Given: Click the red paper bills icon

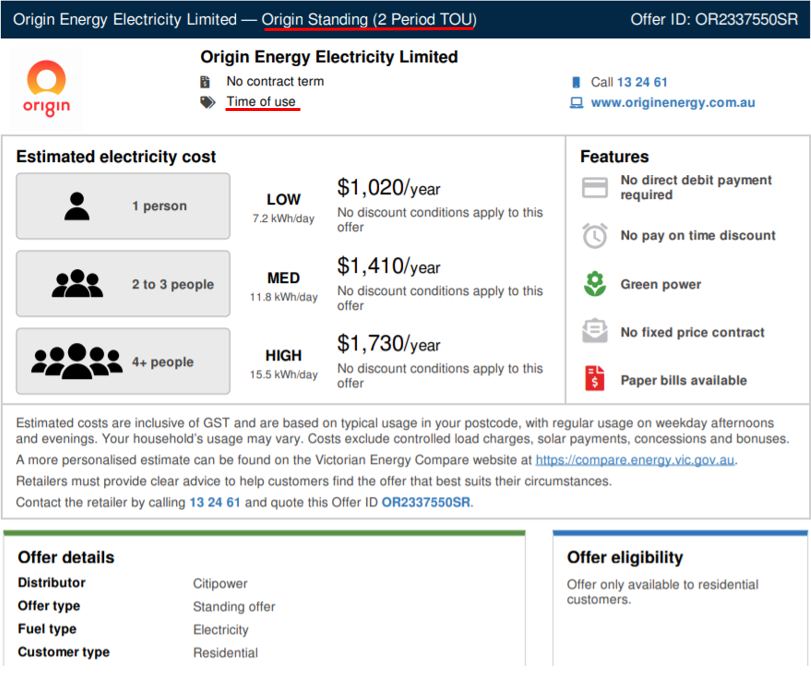Looking at the screenshot, I should pyautogui.click(x=595, y=380).
